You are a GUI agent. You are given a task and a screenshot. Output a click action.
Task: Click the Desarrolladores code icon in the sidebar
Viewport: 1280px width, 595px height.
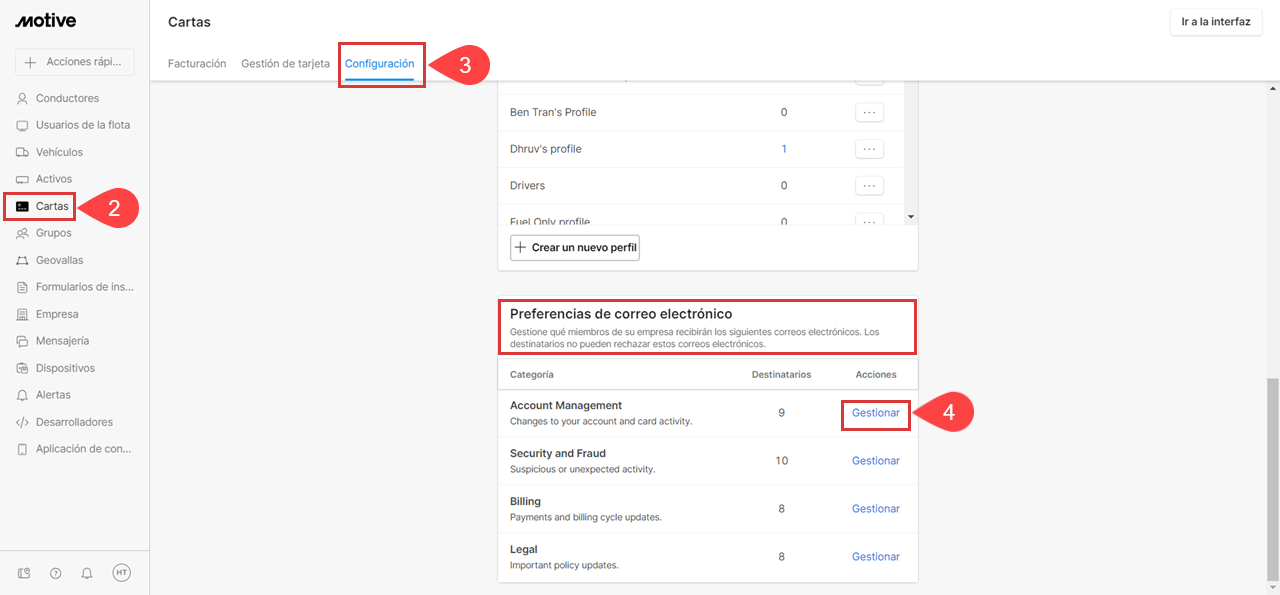22,422
